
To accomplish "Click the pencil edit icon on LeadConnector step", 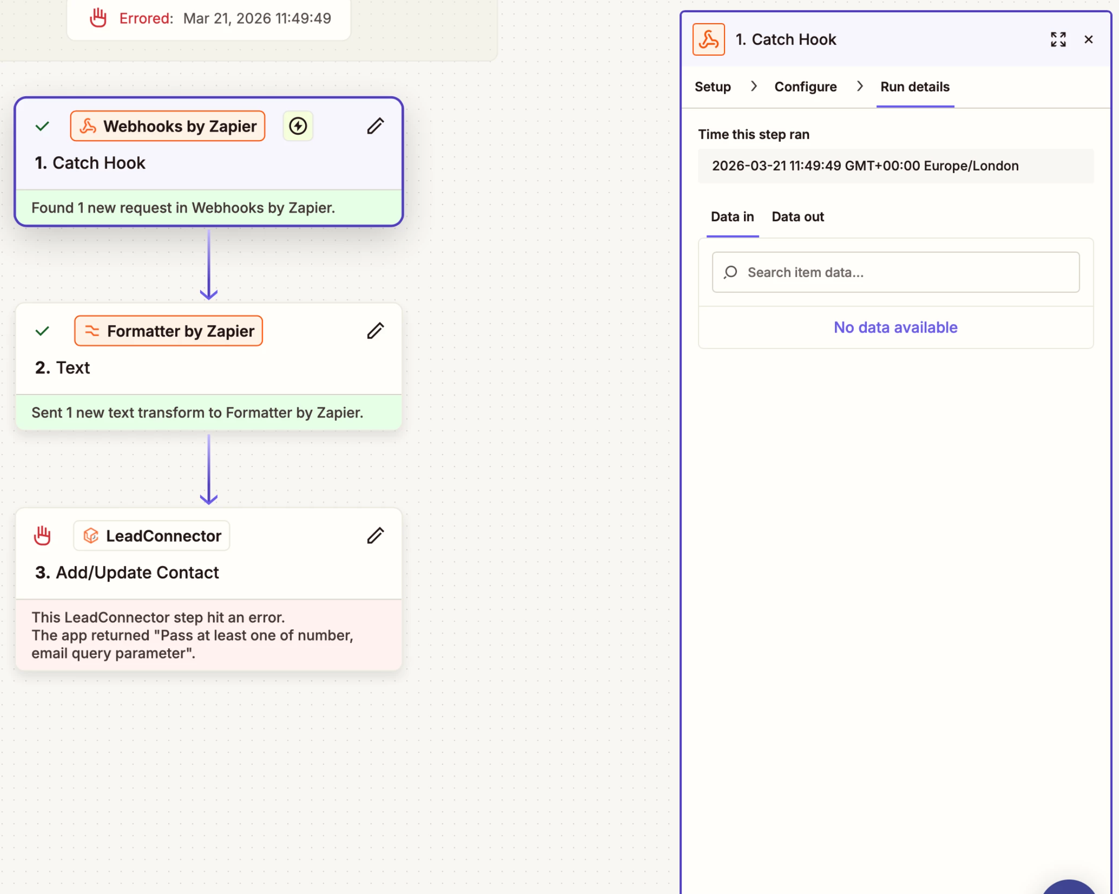I will tap(375, 536).
